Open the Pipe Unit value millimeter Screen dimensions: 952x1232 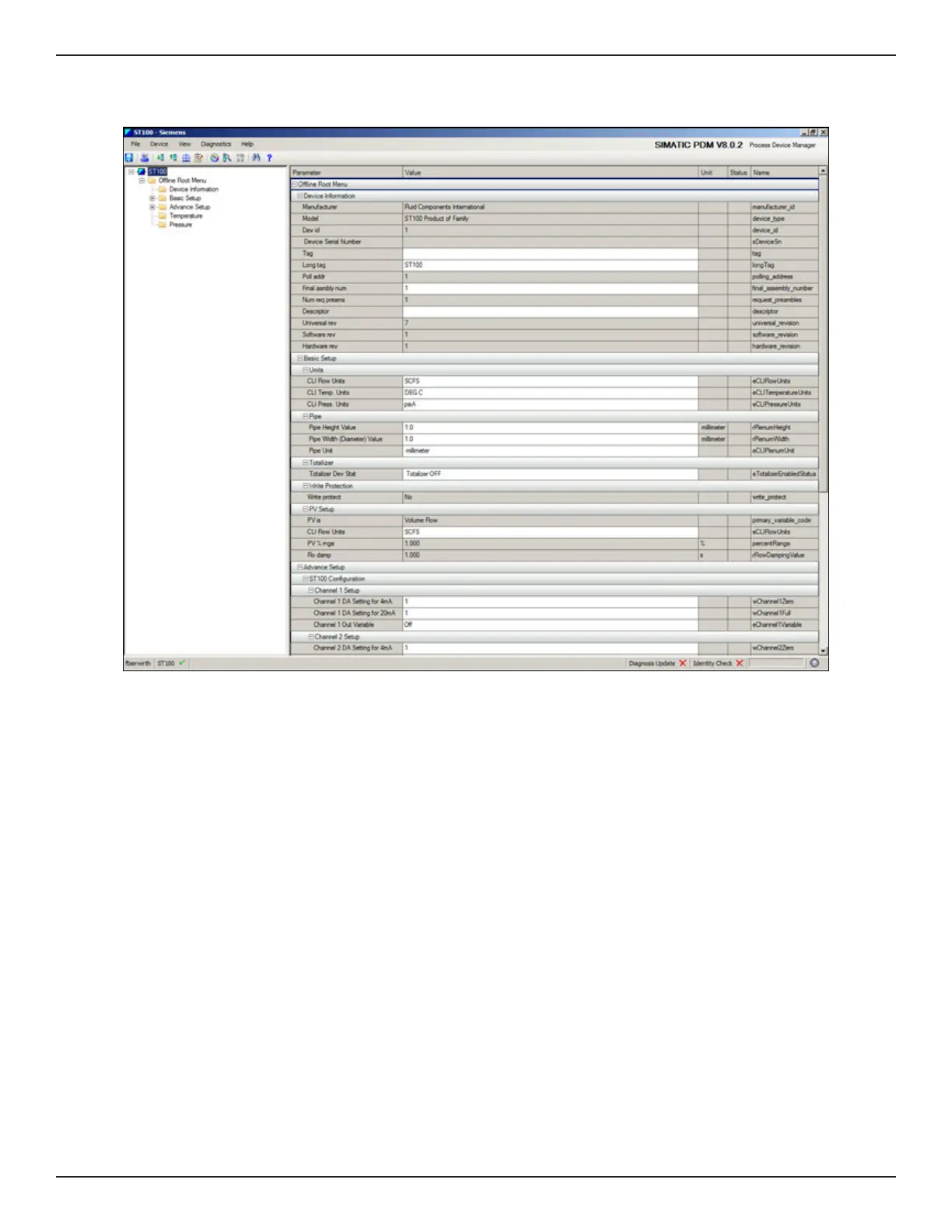coord(550,451)
